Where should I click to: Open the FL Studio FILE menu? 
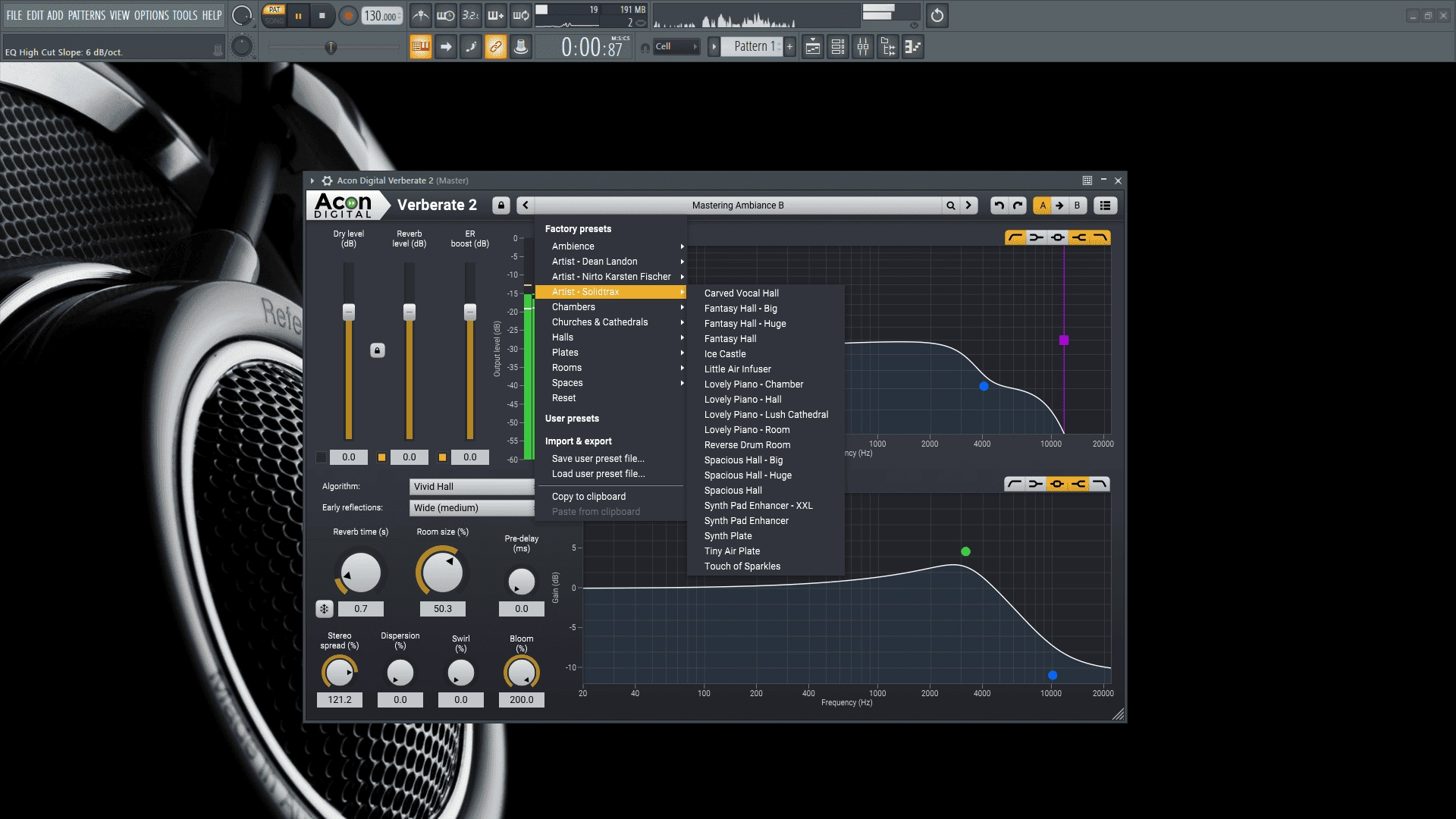pos(14,15)
